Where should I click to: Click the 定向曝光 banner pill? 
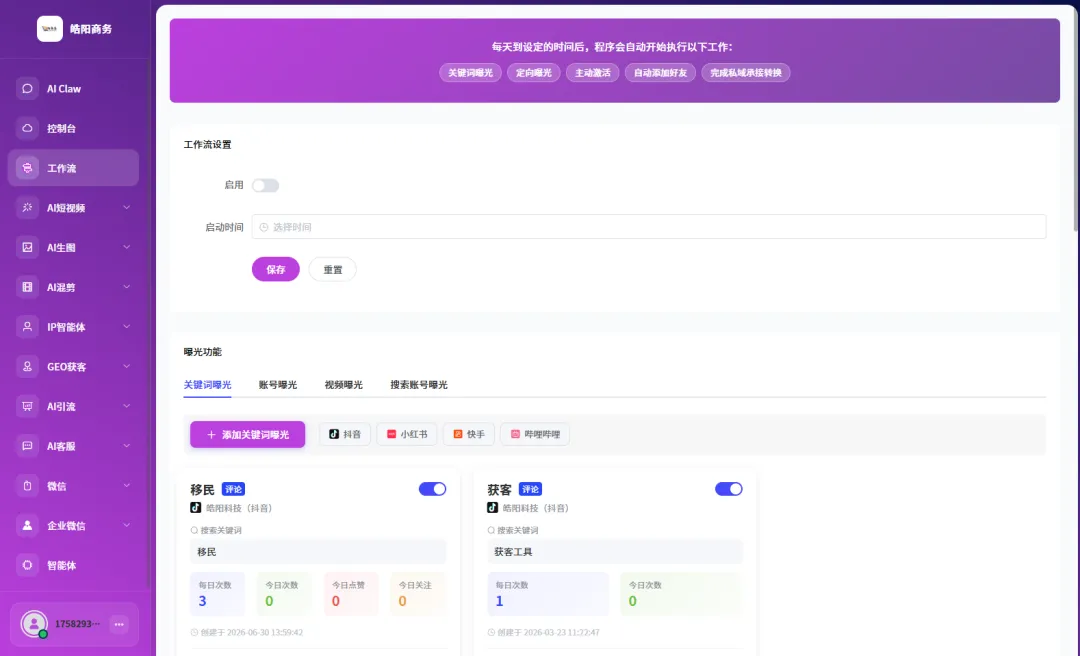tap(534, 73)
